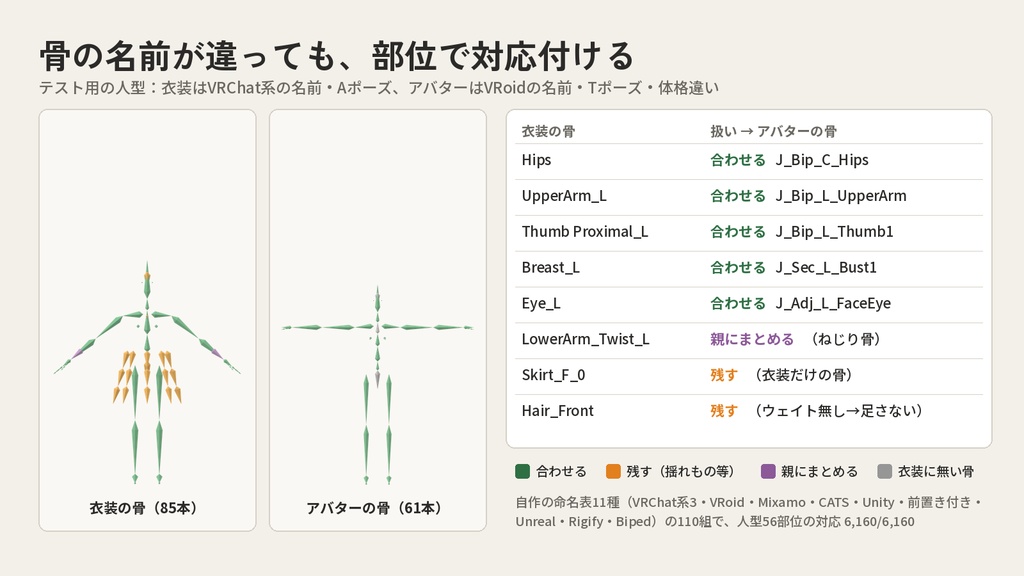Click the green 合わせる legend swatch
This screenshot has width=1024, height=576.
(522, 472)
